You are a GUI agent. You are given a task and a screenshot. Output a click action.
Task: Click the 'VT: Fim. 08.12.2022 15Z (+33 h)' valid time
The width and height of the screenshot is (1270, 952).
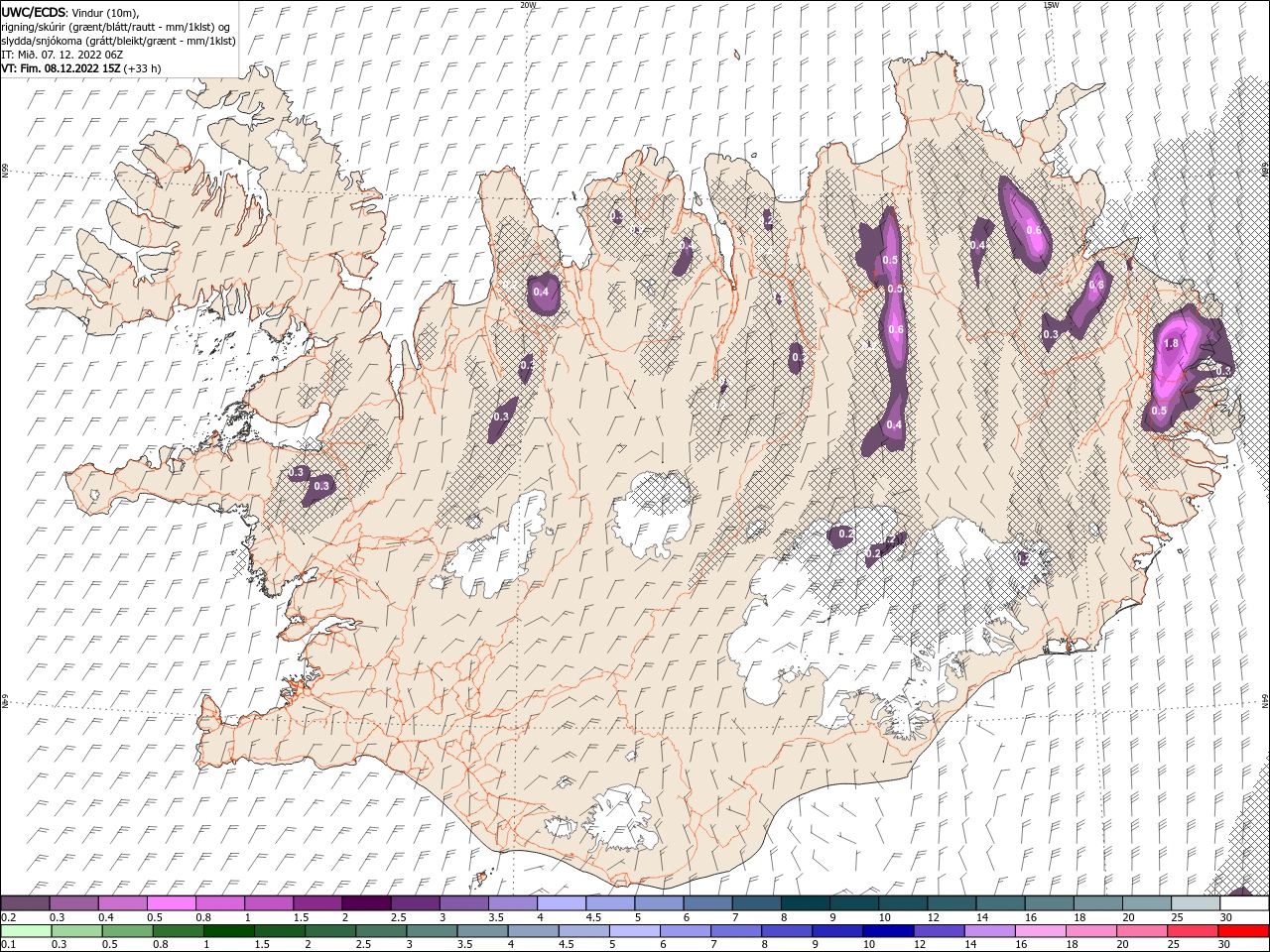point(81,68)
